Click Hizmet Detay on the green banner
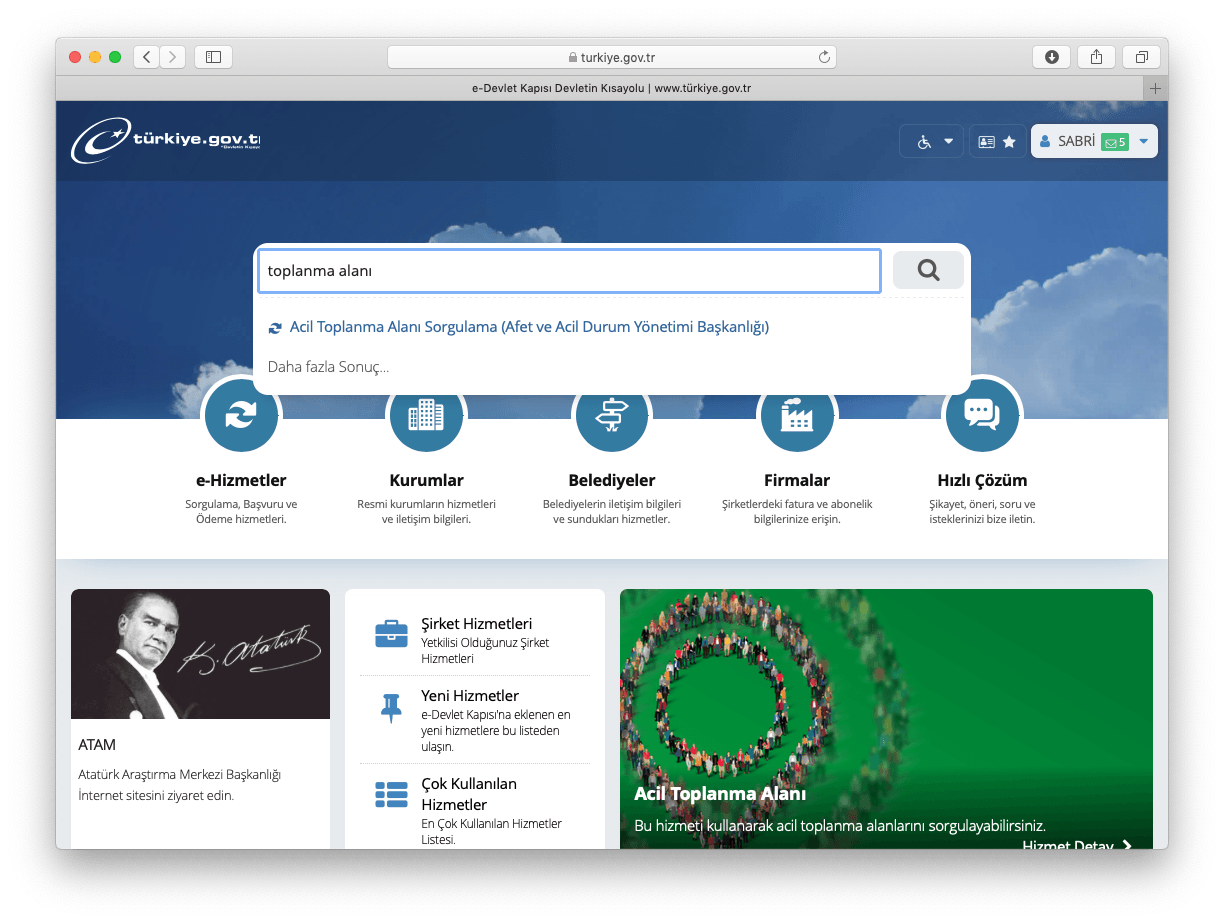Viewport: 1224px width, 923px height. 1076,845
